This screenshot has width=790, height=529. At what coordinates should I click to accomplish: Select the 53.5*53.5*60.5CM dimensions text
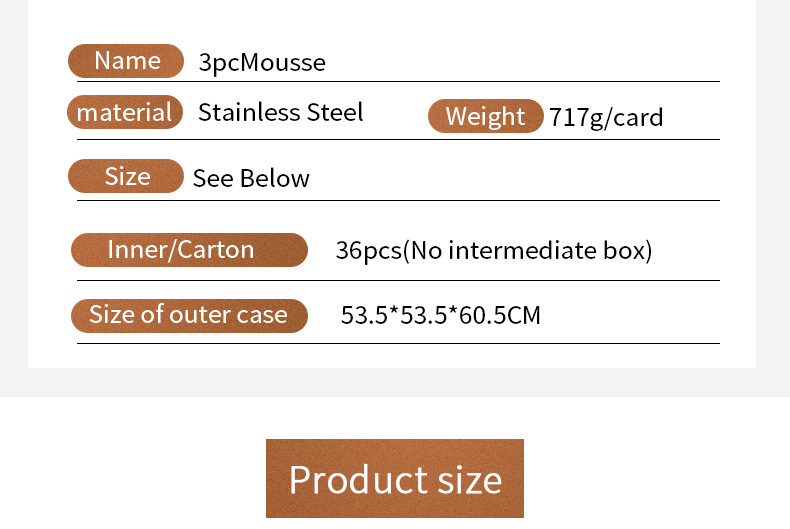440,316
